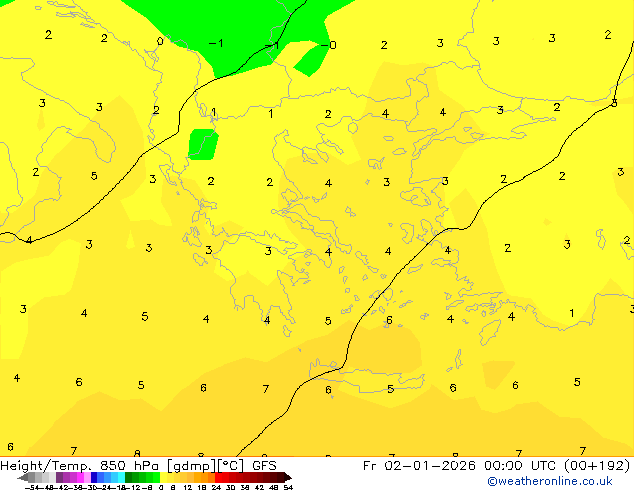
Task: Click the '(00+192)' forecast hour label
Action: (x=597, y=465)
